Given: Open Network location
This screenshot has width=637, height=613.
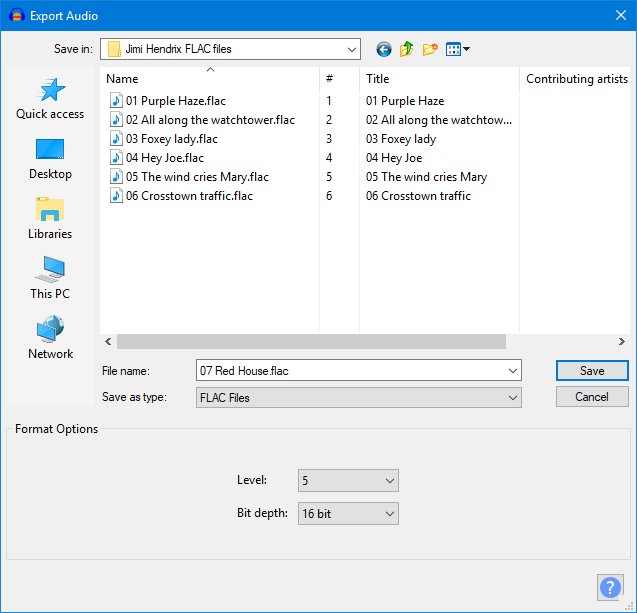Looking at the screenshot, I should point(50,338).
